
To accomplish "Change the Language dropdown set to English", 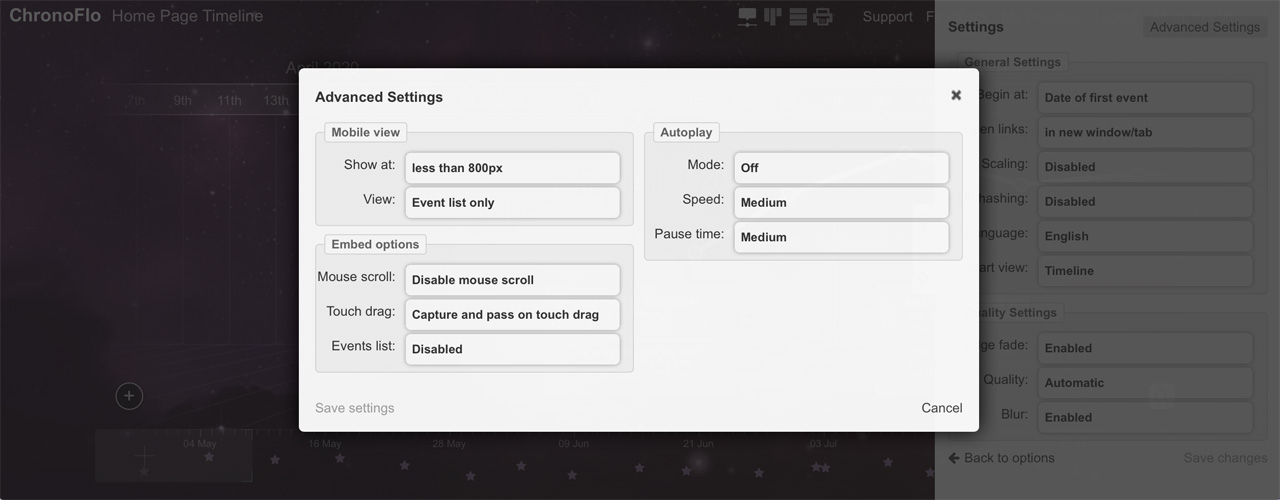I will point(1145,236).
